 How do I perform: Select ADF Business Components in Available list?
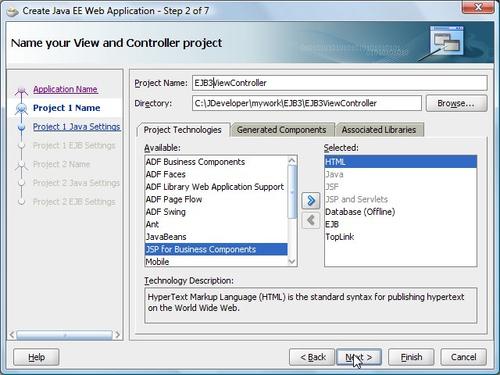216,162
